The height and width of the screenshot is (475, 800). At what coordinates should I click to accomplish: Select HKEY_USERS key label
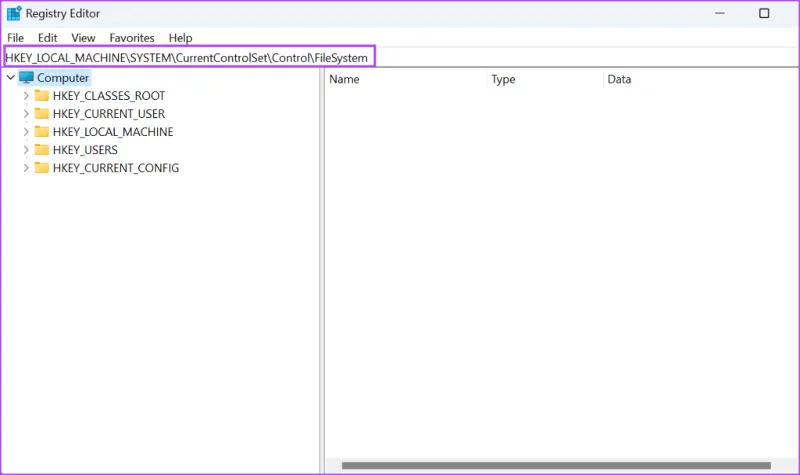coord(85,149)
